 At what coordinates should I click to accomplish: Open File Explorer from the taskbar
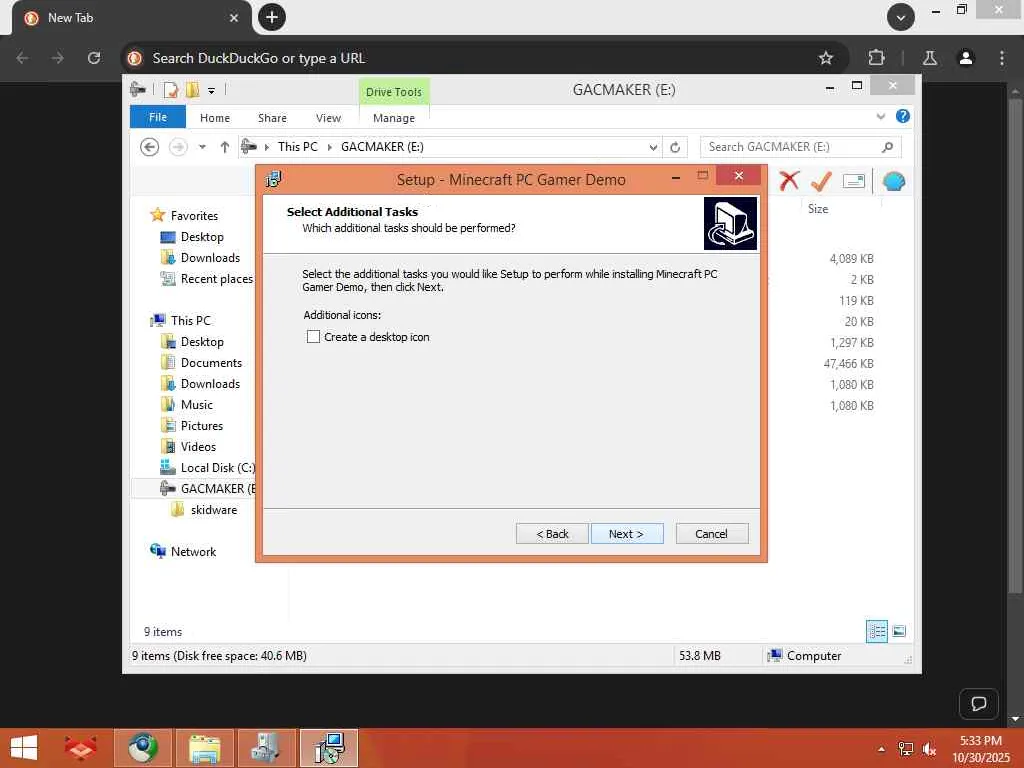click(x=204, y=748)
